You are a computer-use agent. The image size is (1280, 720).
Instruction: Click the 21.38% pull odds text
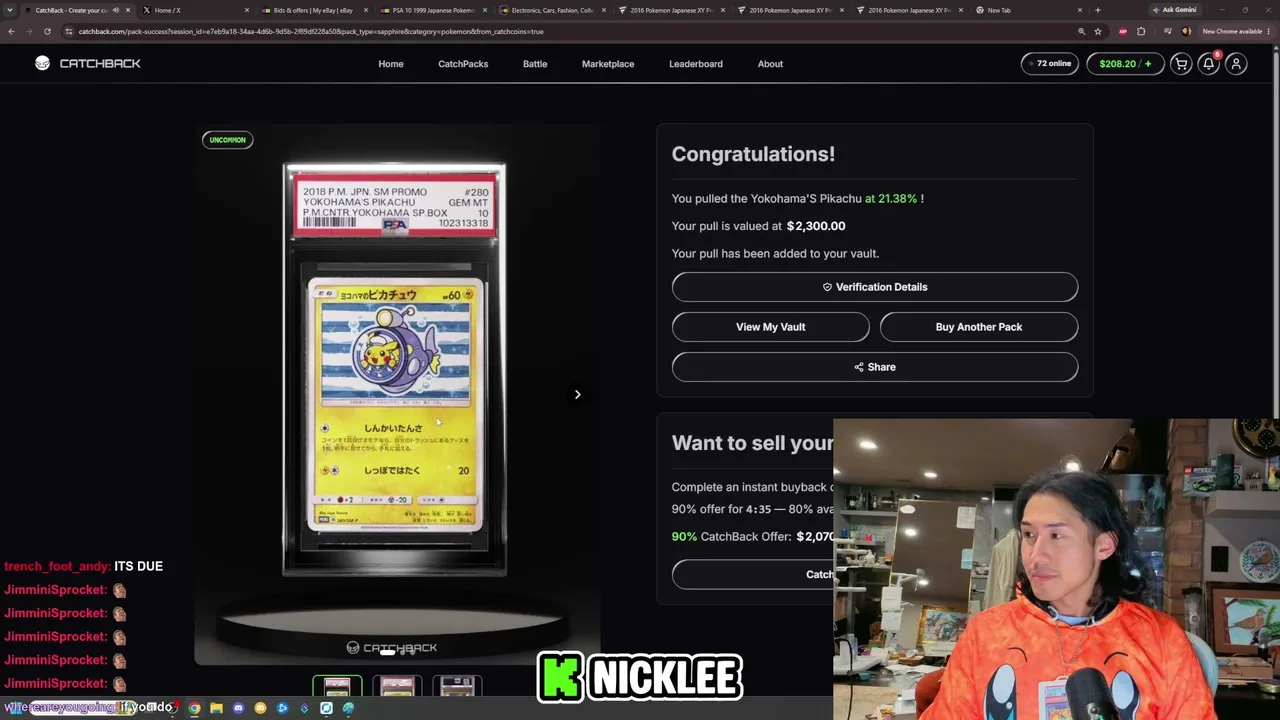tap(891, 198)
